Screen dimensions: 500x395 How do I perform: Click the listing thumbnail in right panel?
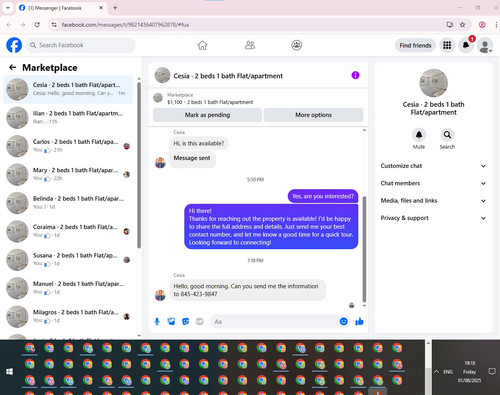pos(433,83)
